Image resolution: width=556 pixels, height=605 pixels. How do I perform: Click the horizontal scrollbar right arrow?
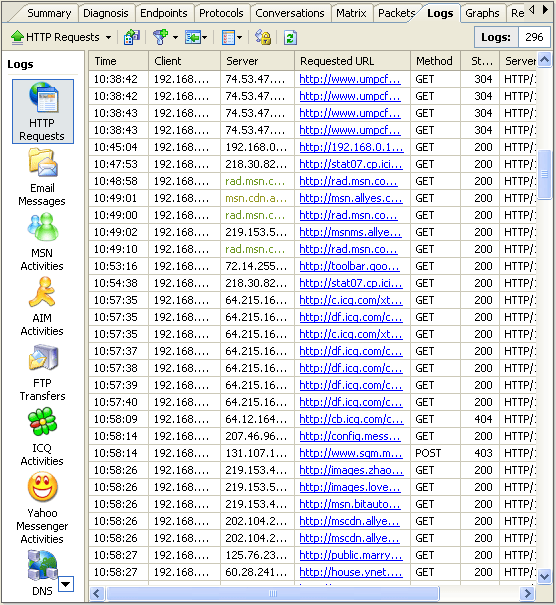coord(527,593)
